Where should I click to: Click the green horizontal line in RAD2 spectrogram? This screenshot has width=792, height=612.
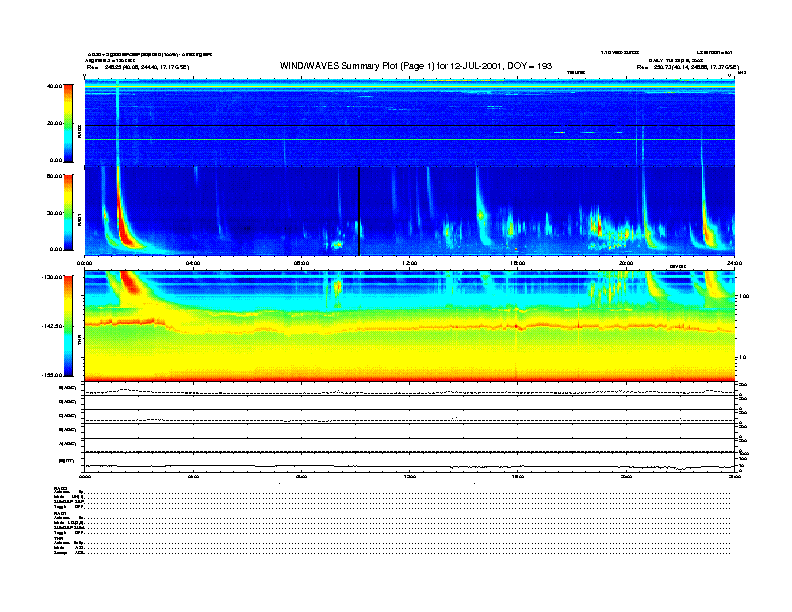[x=409, y=139]
